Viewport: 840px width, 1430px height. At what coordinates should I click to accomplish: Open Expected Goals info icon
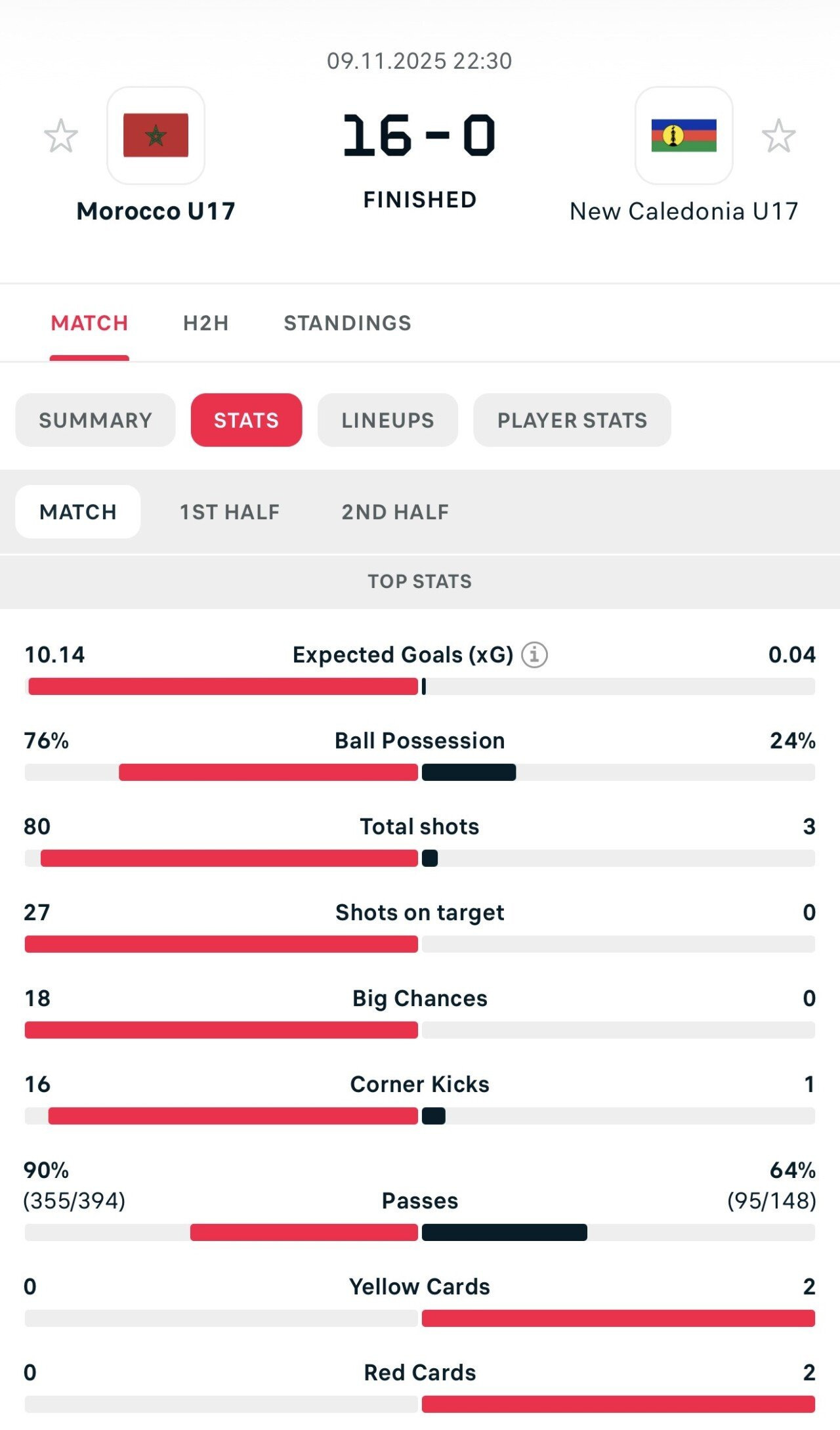point(534,655)
